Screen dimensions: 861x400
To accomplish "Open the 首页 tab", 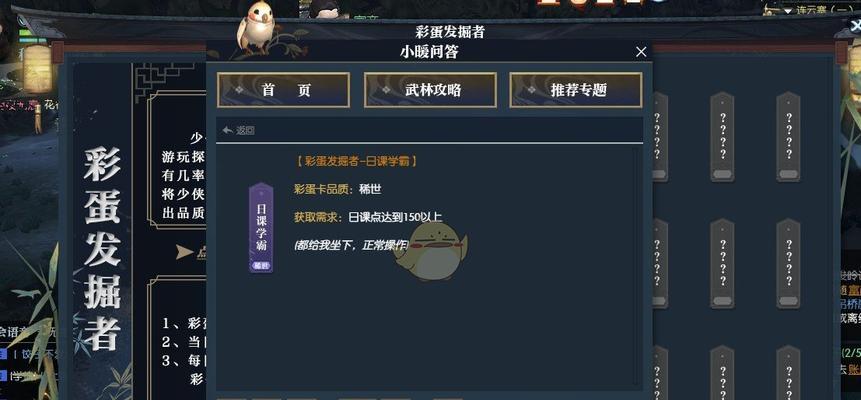I will (x=283, y=90).
